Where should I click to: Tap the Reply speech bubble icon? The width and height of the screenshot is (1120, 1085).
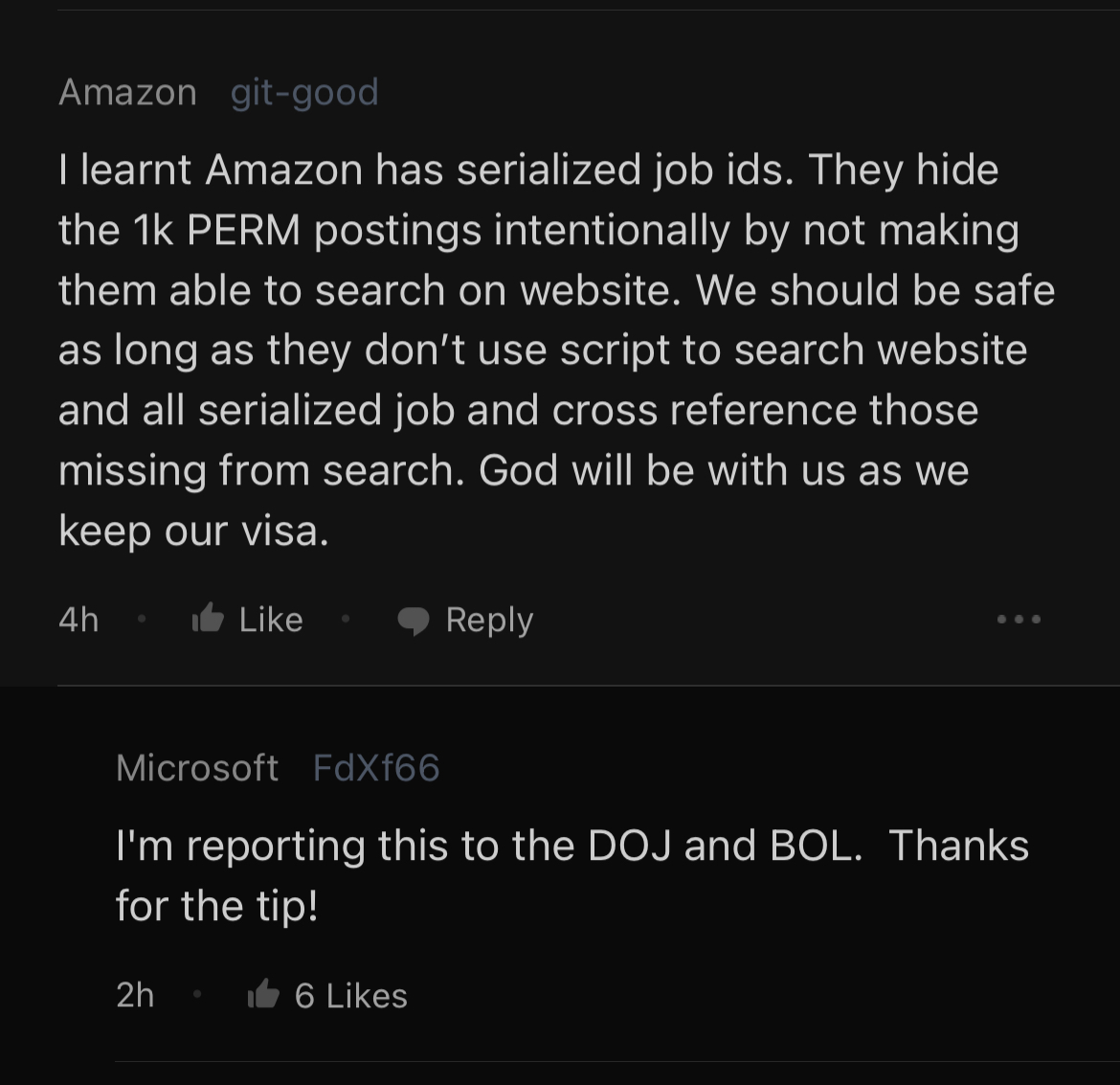point(414,621)
